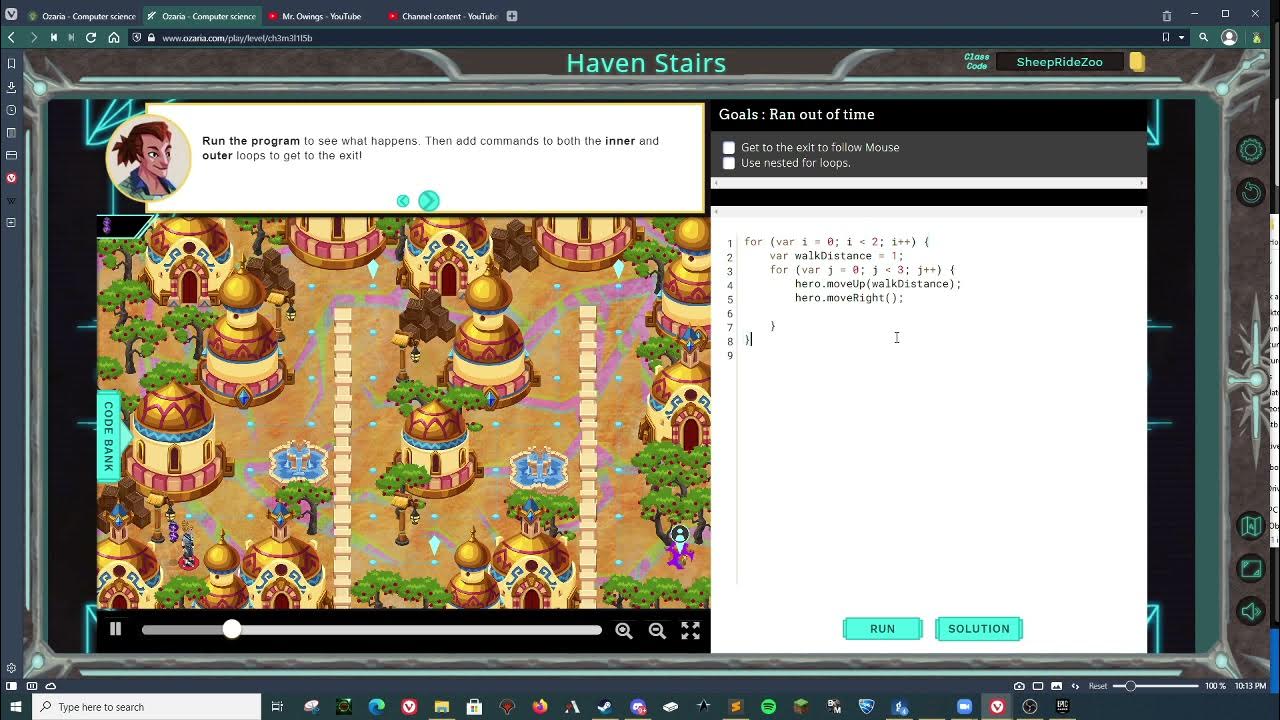
Task: Toggle the game fullscreen icon on right edge
Action: (1251, 569)
